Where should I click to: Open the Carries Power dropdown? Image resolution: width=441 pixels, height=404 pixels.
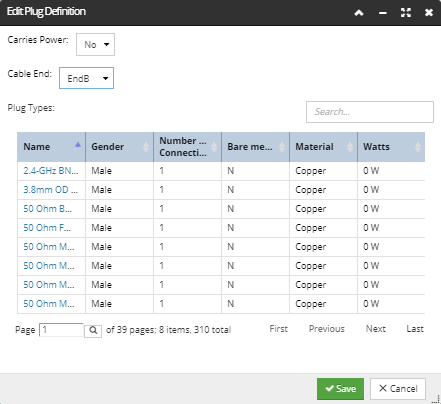95,44
